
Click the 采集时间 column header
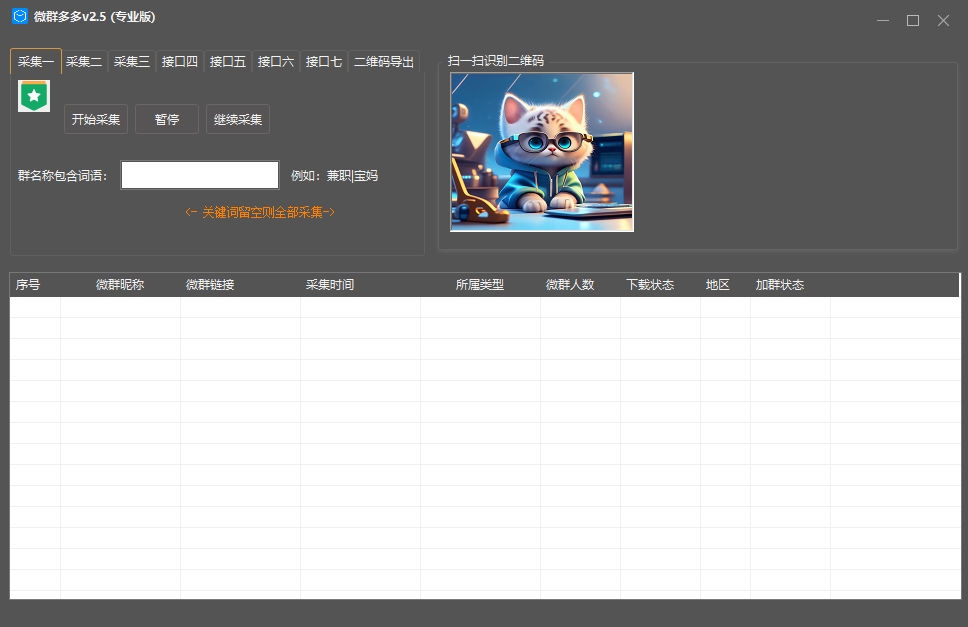pos(330,284)
